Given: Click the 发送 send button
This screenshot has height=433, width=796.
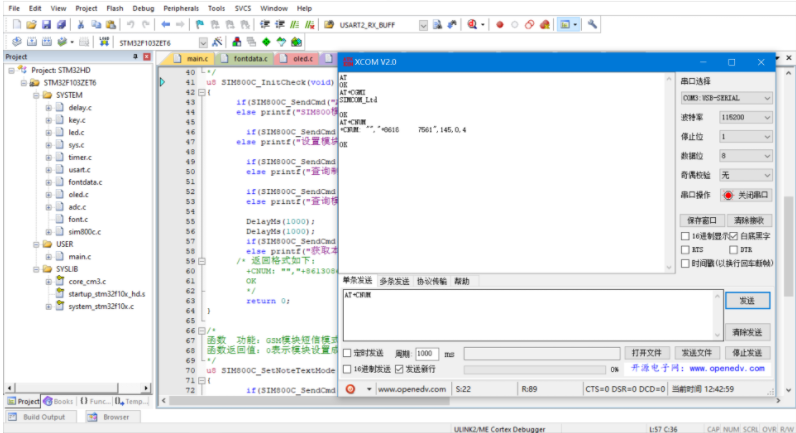Looking at the screenshot, I should [x=747, y=300].
